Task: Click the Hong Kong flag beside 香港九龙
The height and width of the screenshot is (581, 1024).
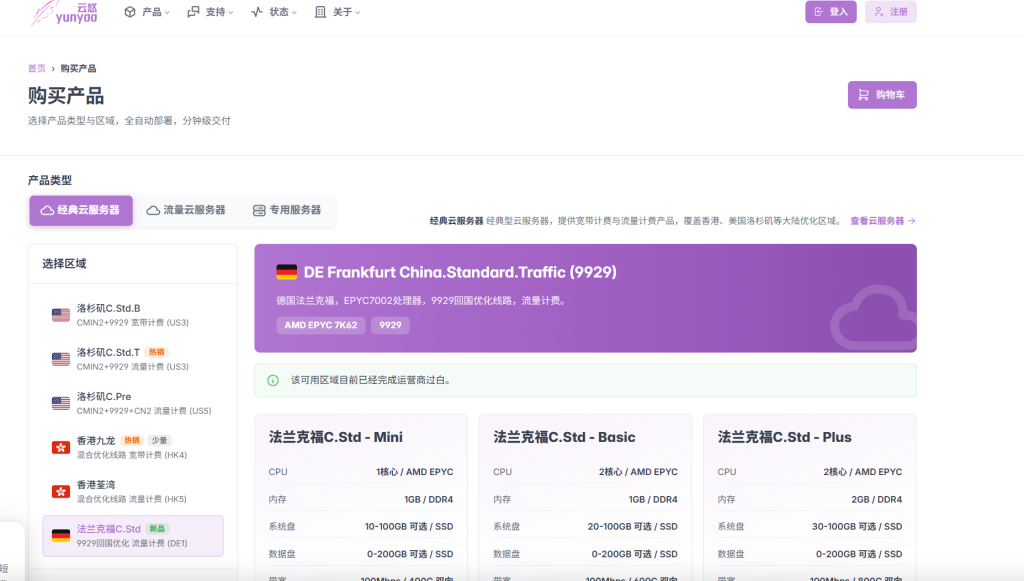Action: pos(61,447)
